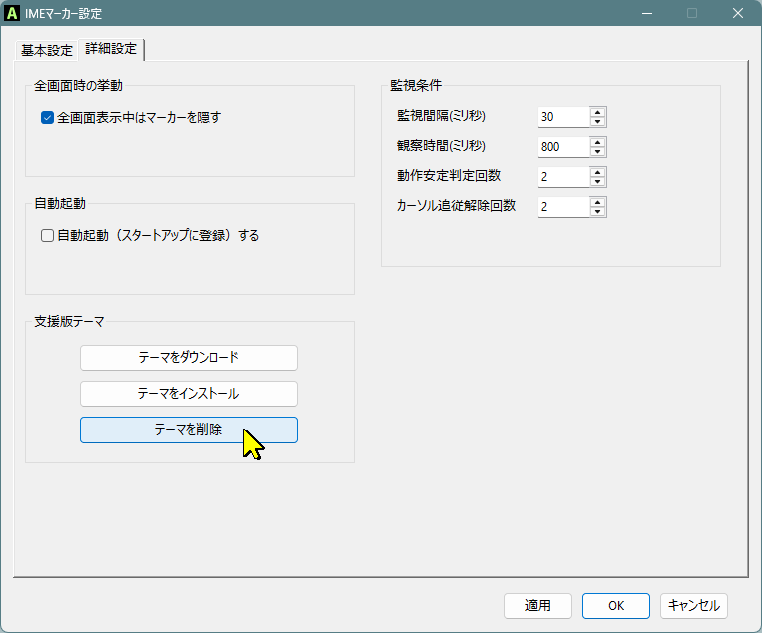The image size is (762, 633).
Task: Click the IME Marker app icon in title bar
Action: click(x=12, y=13)
